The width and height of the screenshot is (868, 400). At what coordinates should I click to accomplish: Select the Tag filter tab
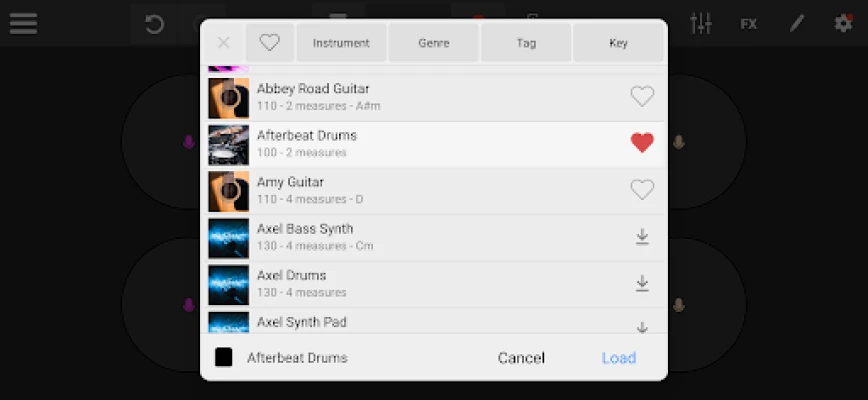click(x=526, y=43)
